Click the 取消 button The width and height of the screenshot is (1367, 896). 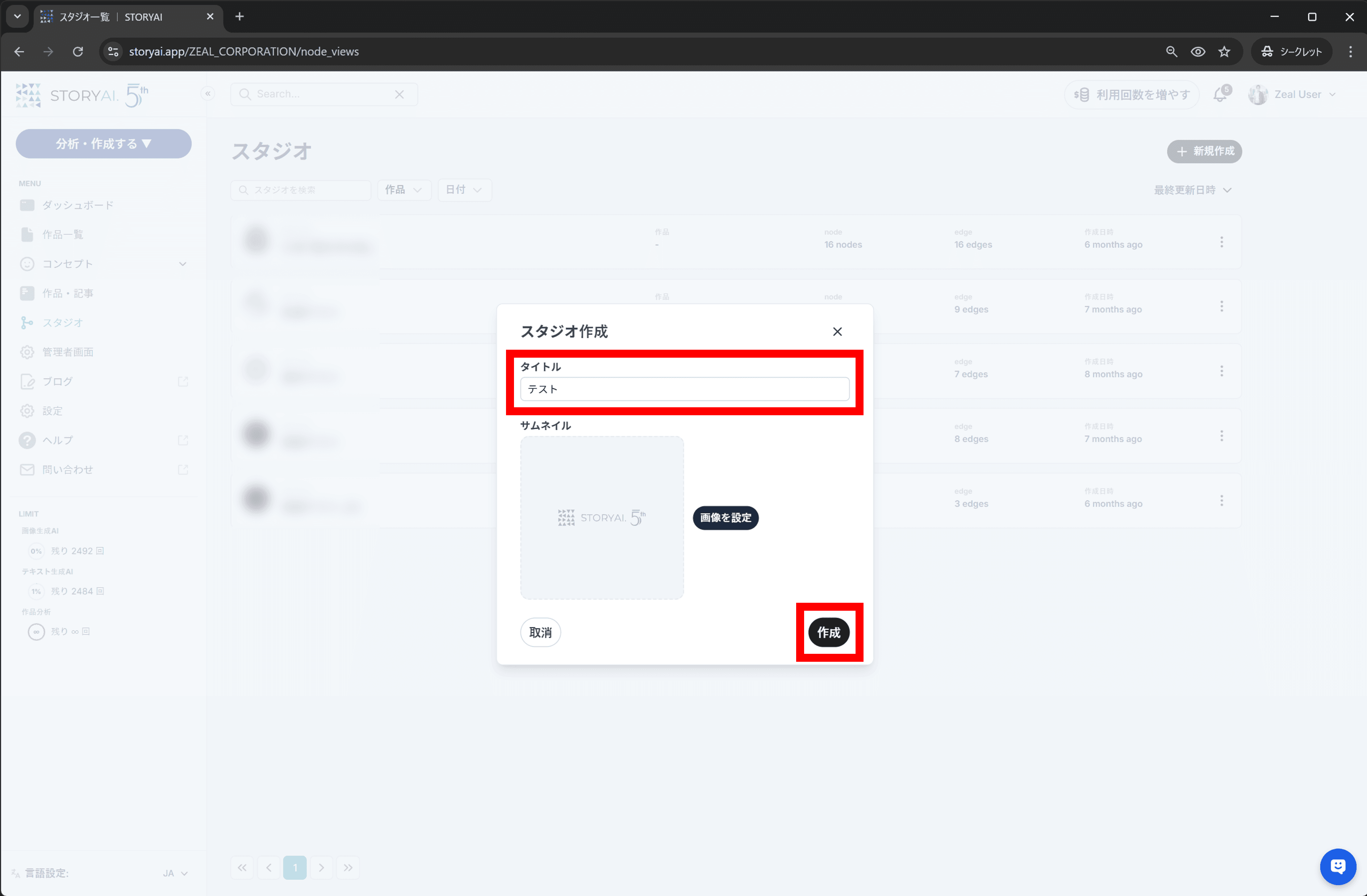point(540,632)
